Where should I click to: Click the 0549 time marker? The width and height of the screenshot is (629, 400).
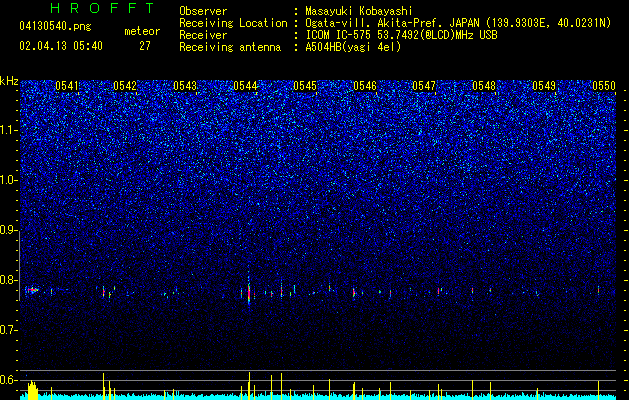(544, 86)
